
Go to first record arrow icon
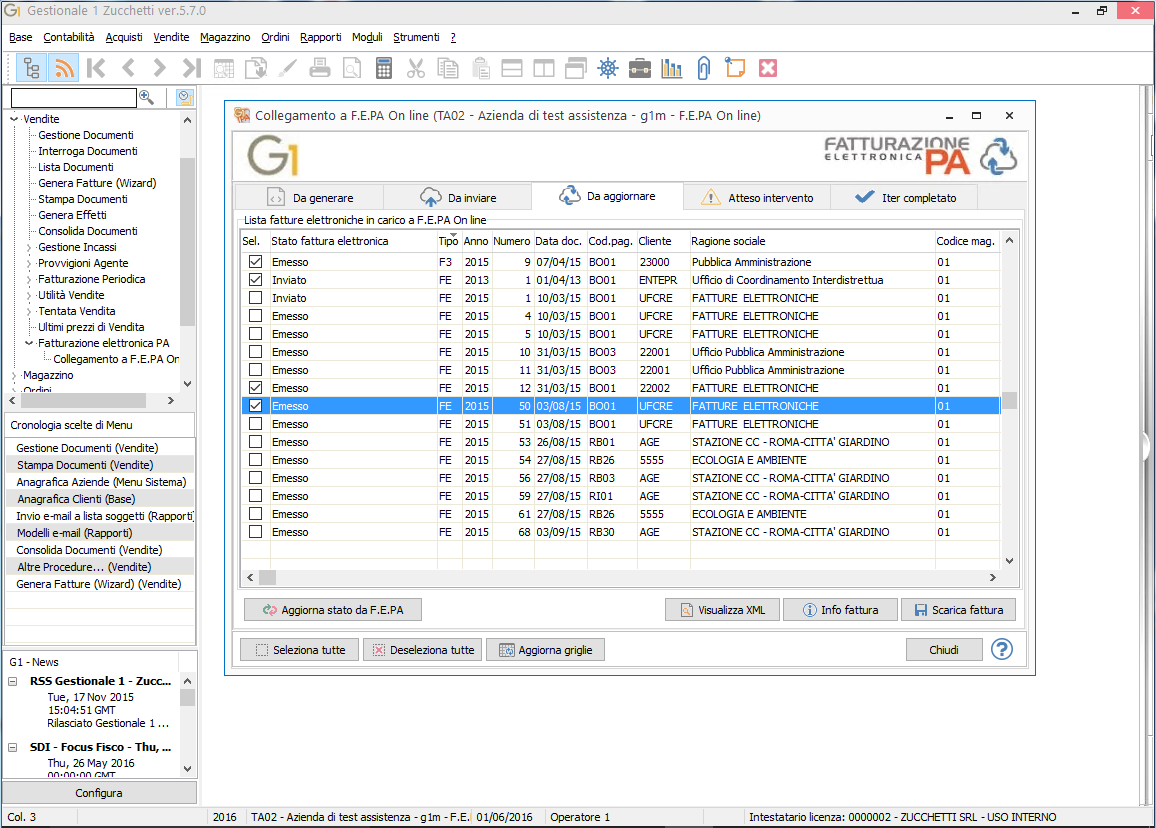pyautogui.click(x=96, y=69)
